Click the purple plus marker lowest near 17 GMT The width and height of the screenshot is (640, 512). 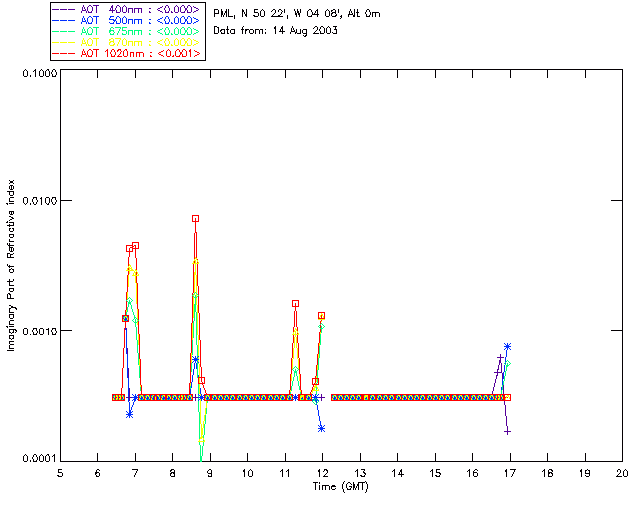point(507,432)
